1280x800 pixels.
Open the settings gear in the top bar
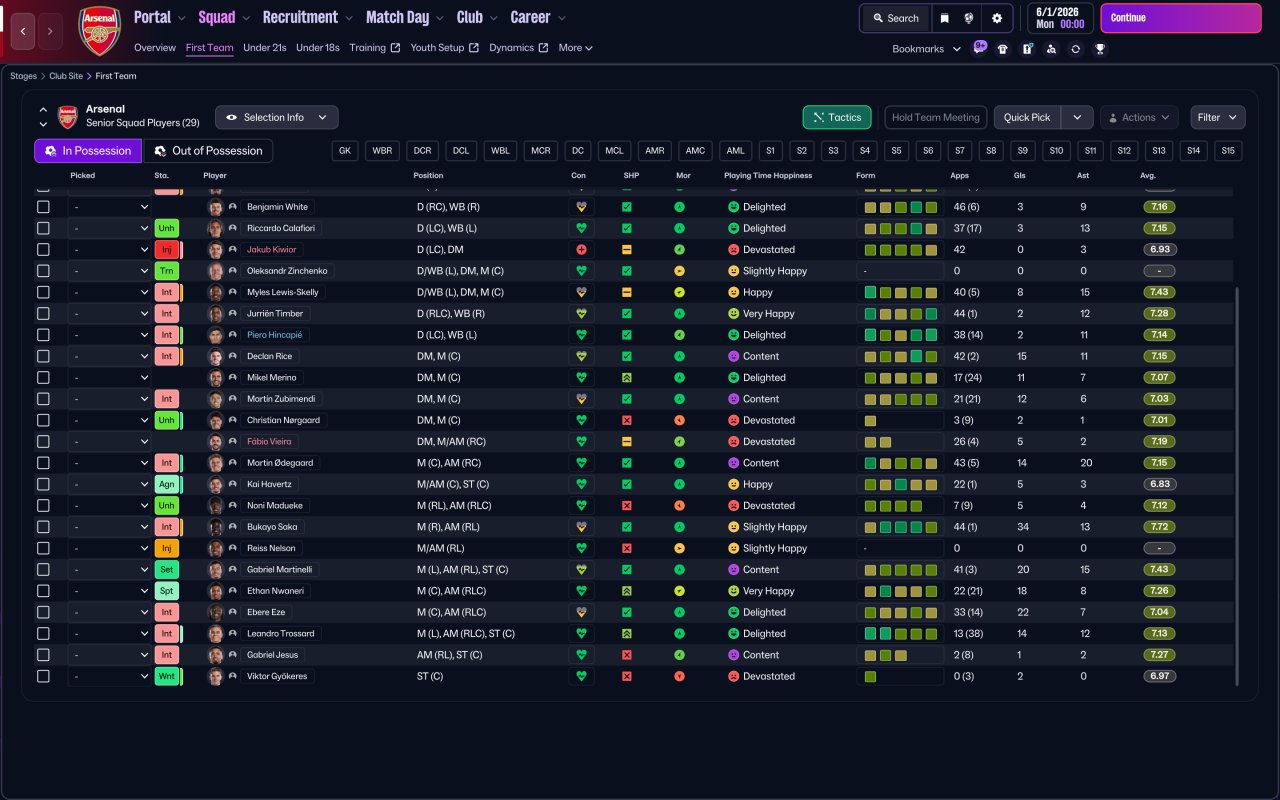(x=996, y=18)
